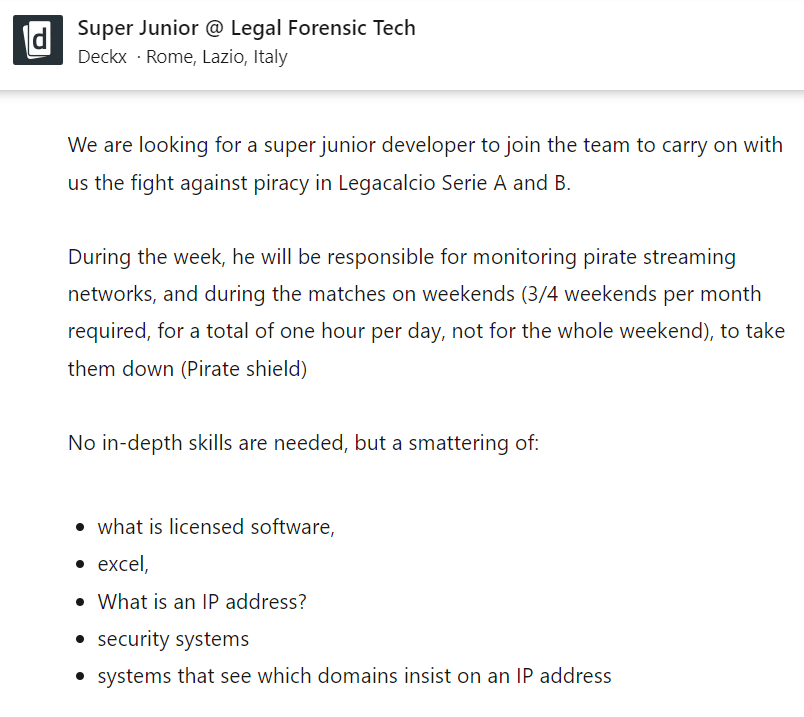Click the 'systems that see which domains' item
The image size is (804, 717).
354,675
